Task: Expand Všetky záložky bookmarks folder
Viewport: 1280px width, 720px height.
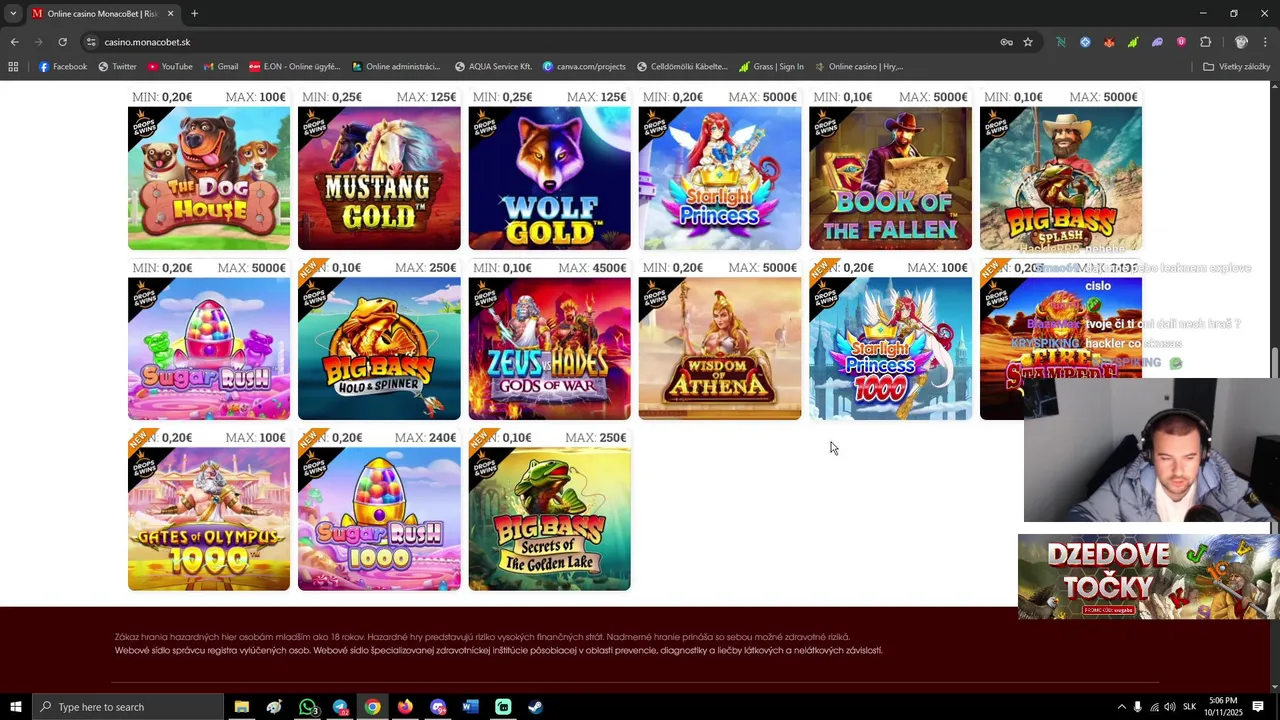Action: pyautogui.click(x=1237, y=67)
